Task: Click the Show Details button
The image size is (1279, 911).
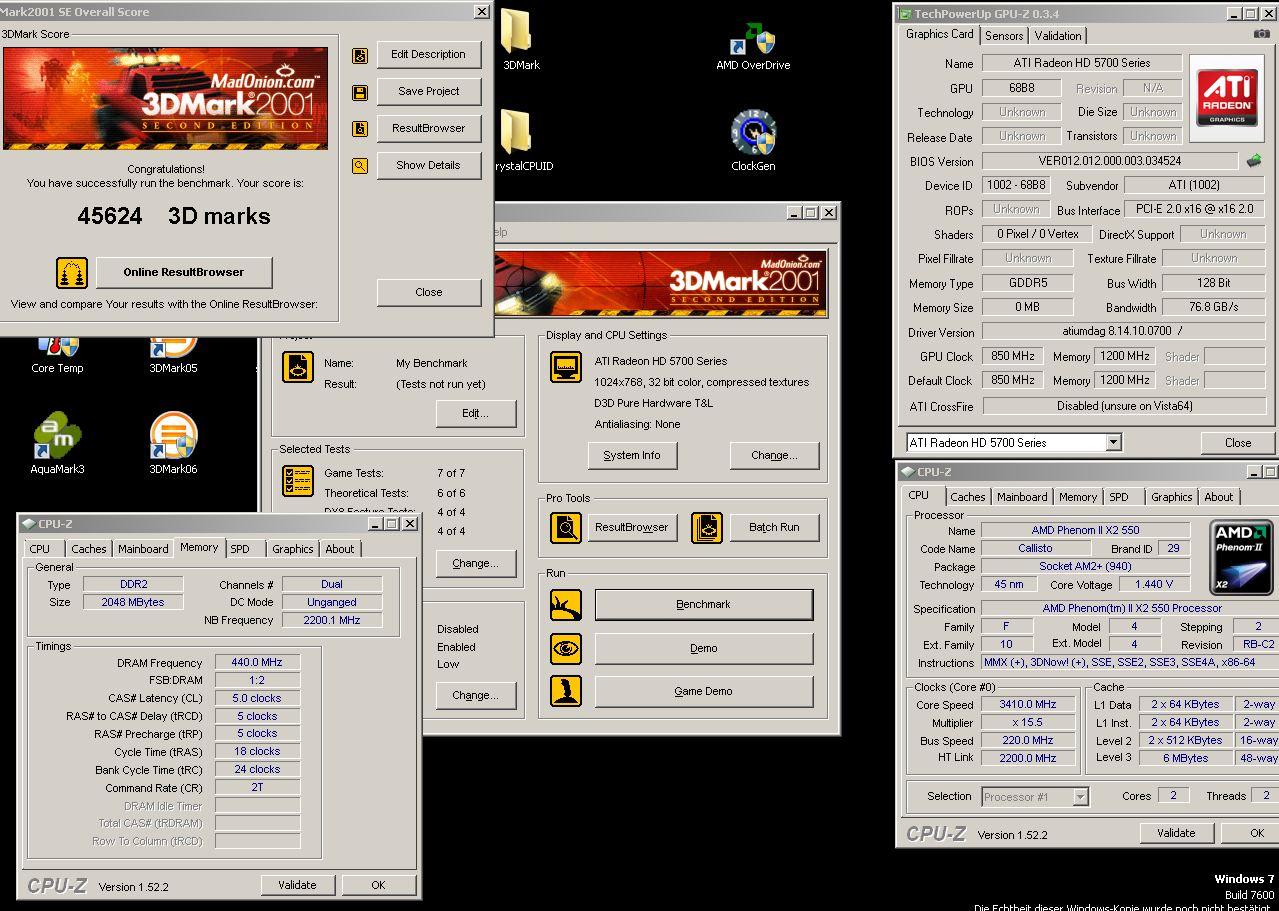Action: pos(429,166)
